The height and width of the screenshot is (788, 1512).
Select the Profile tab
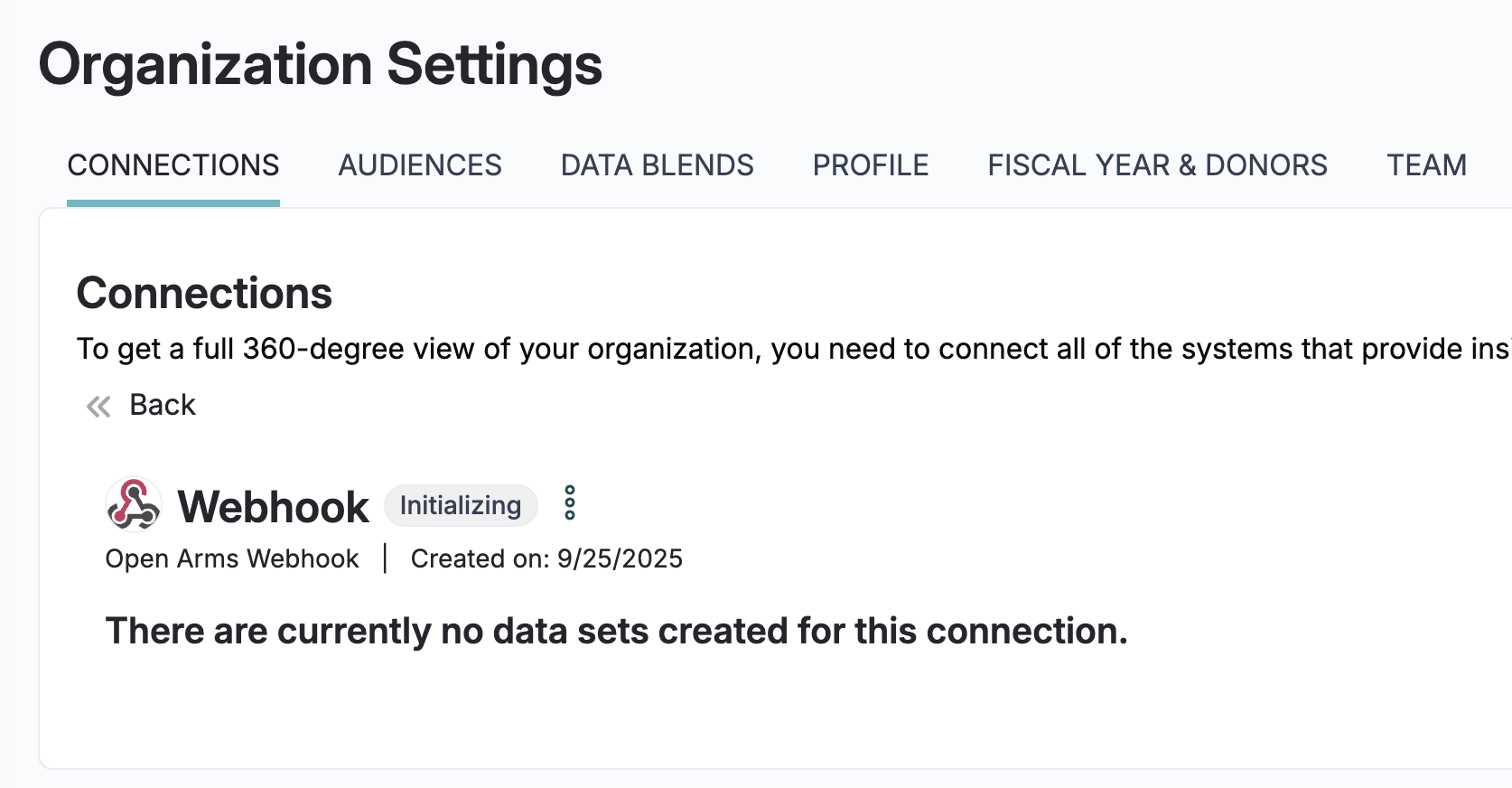coord(871,165)
